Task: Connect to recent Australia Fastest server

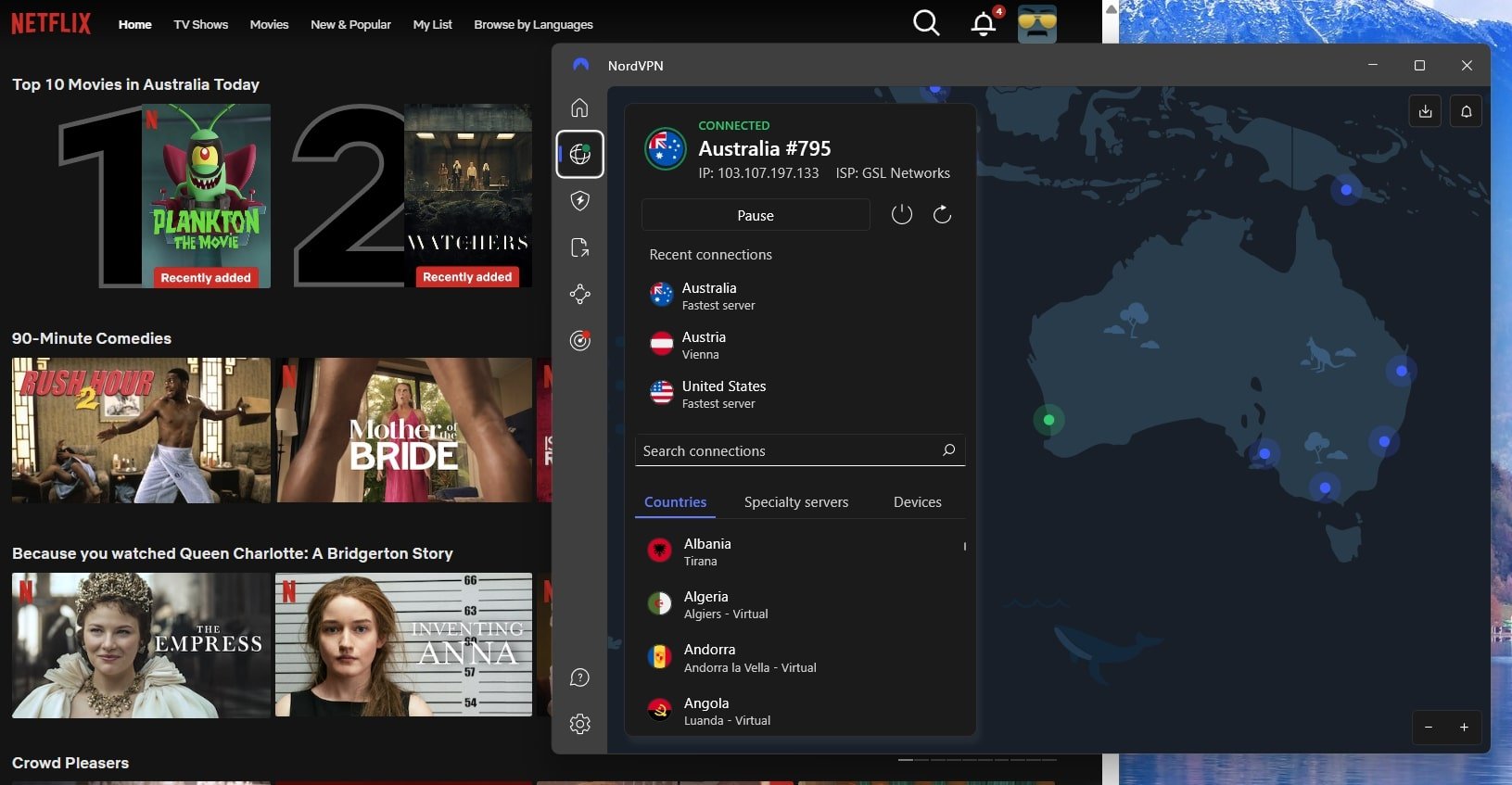Action: [x=800, y=296]
